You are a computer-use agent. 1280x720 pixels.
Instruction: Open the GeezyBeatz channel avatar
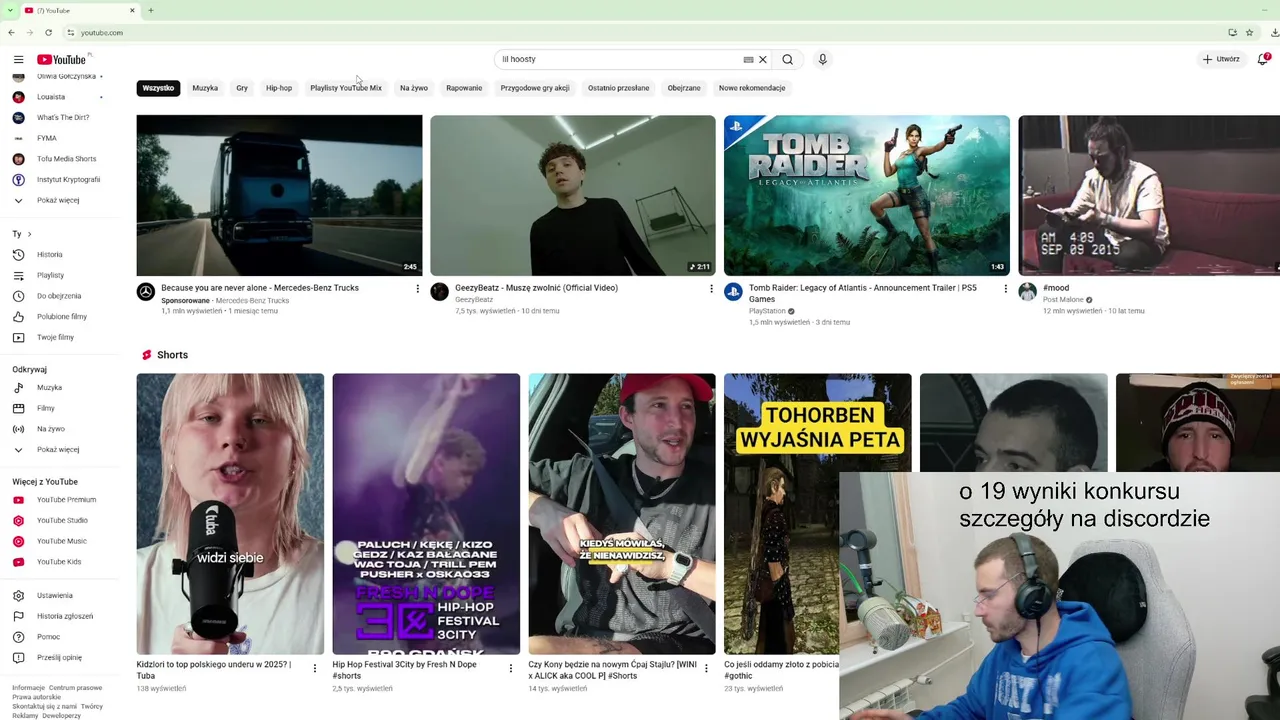[440, 291]
